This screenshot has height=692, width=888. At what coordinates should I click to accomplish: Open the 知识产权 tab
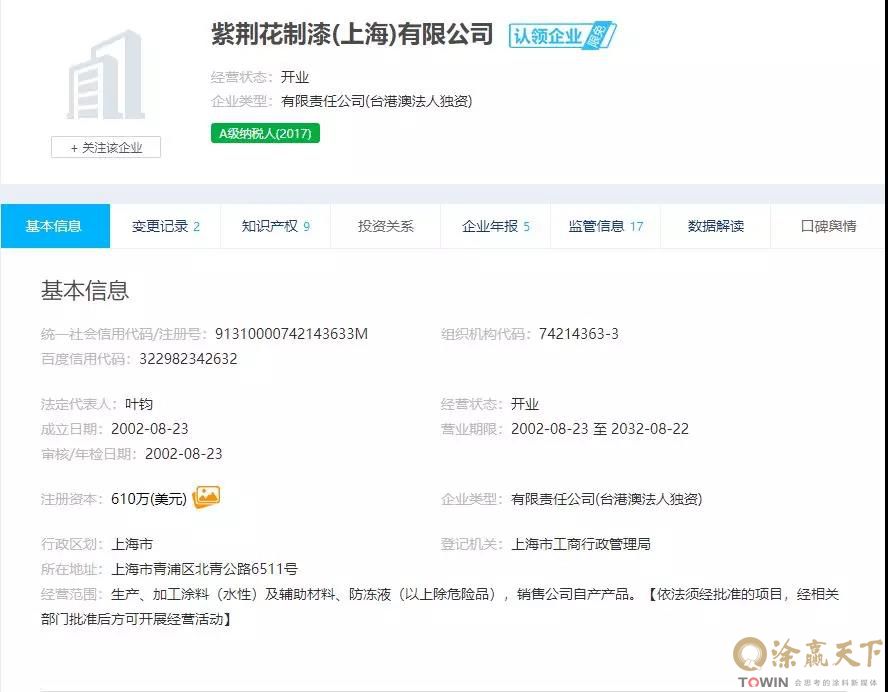click(275, 226)
